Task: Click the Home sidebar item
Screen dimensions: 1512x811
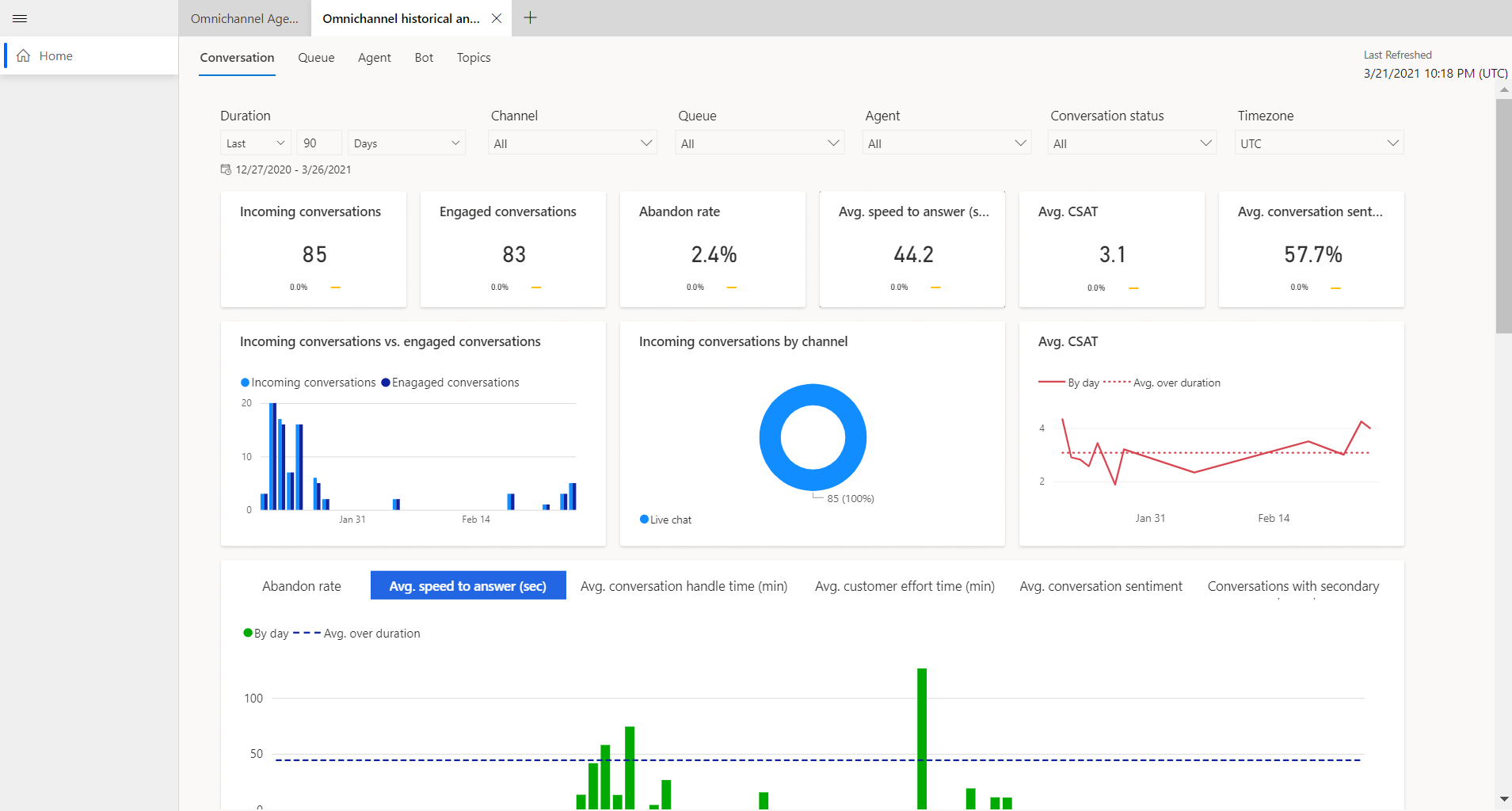Action: [90, 55]
